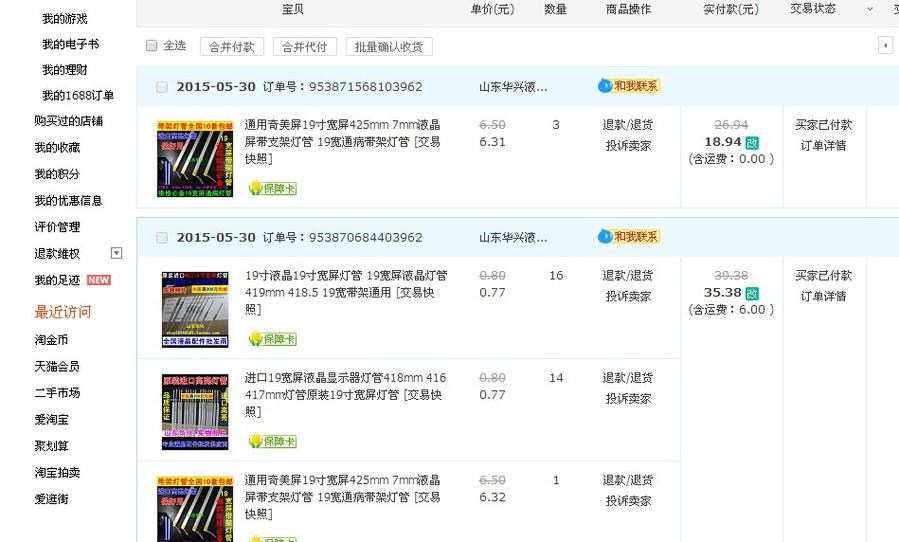Go to 二手市场 under 最近访问

coord(57,393)
